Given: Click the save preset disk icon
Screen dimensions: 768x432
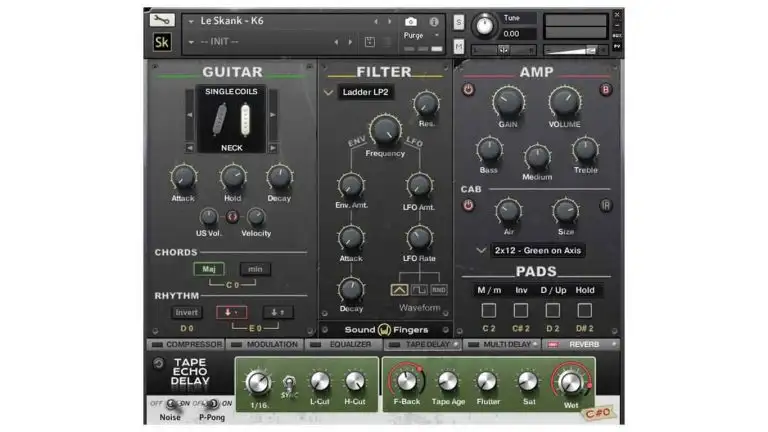Looking at the screenshot, I should point(370,42).
